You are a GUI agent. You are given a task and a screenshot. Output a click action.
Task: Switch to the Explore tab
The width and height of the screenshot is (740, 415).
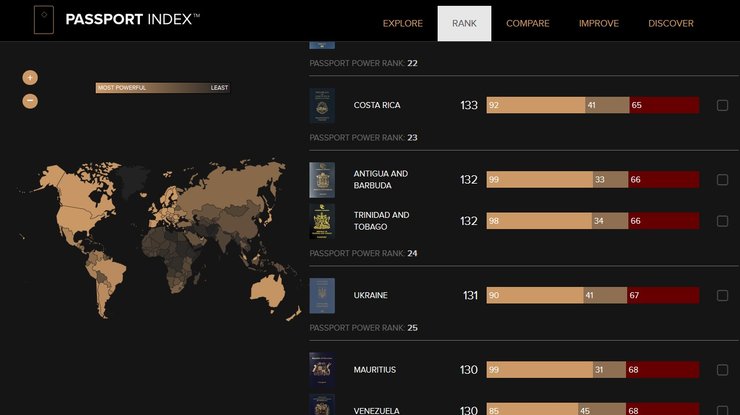(403, 23)
